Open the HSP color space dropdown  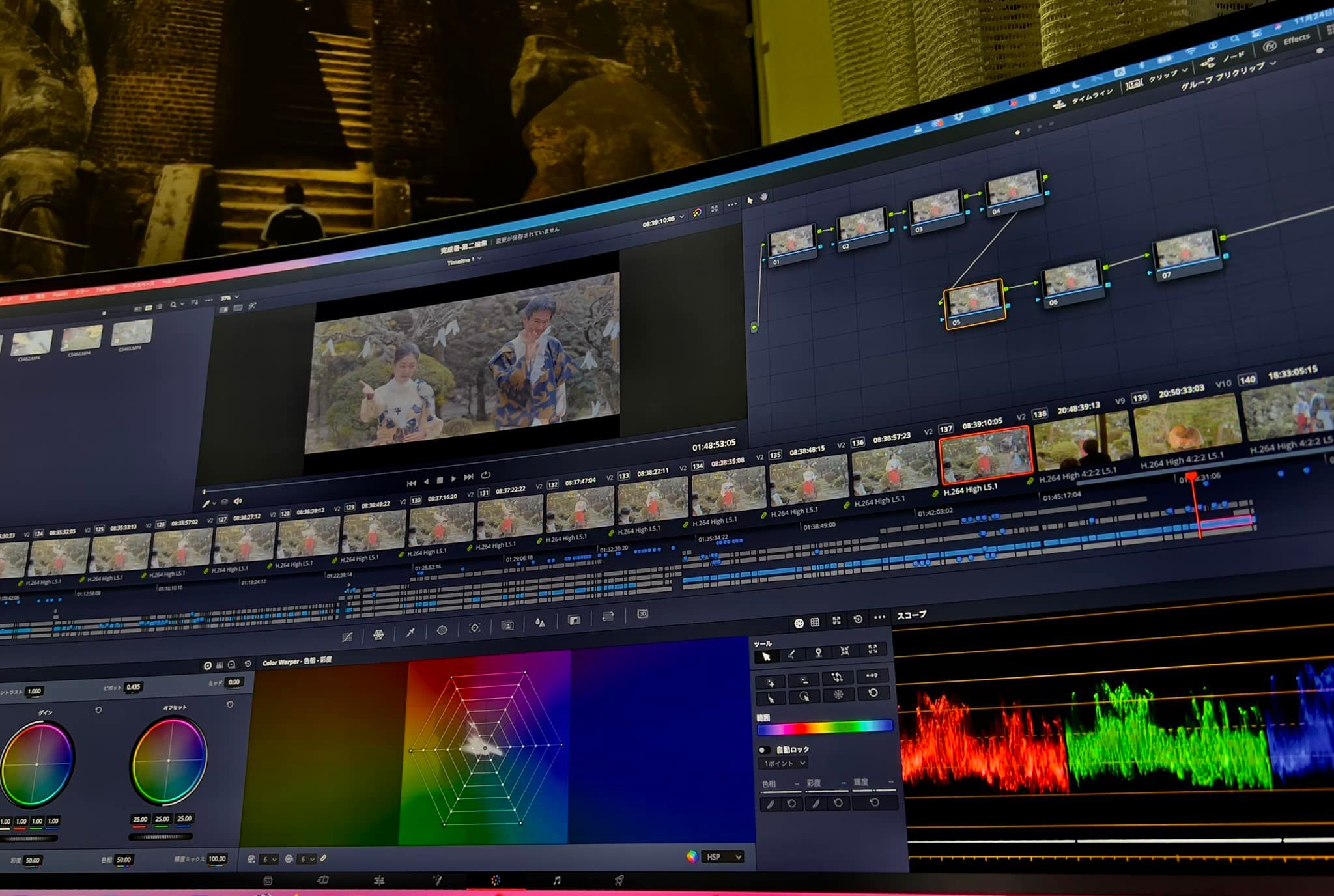coord(723,857)
